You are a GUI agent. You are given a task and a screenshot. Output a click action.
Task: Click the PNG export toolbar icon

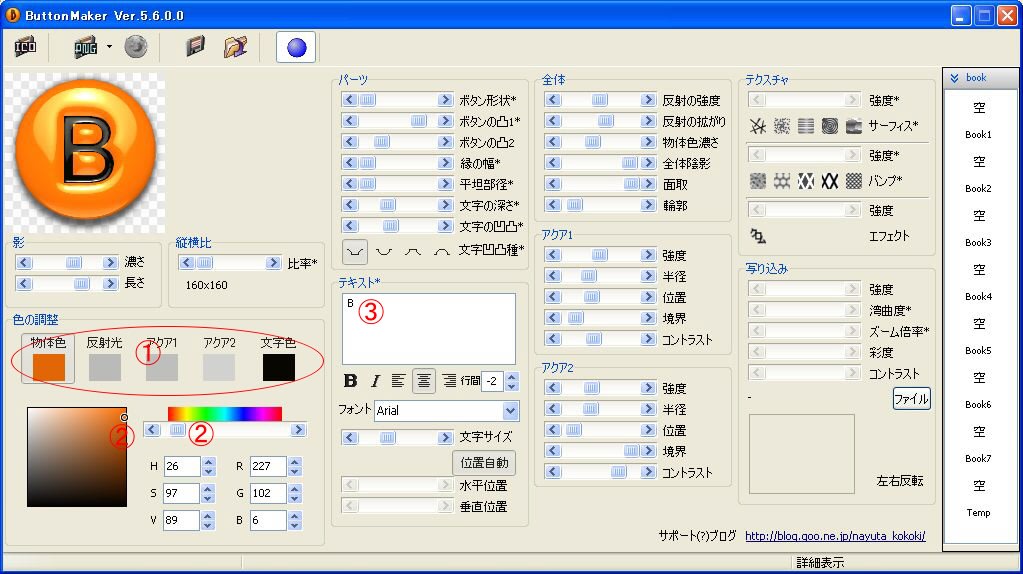[86, 47]
